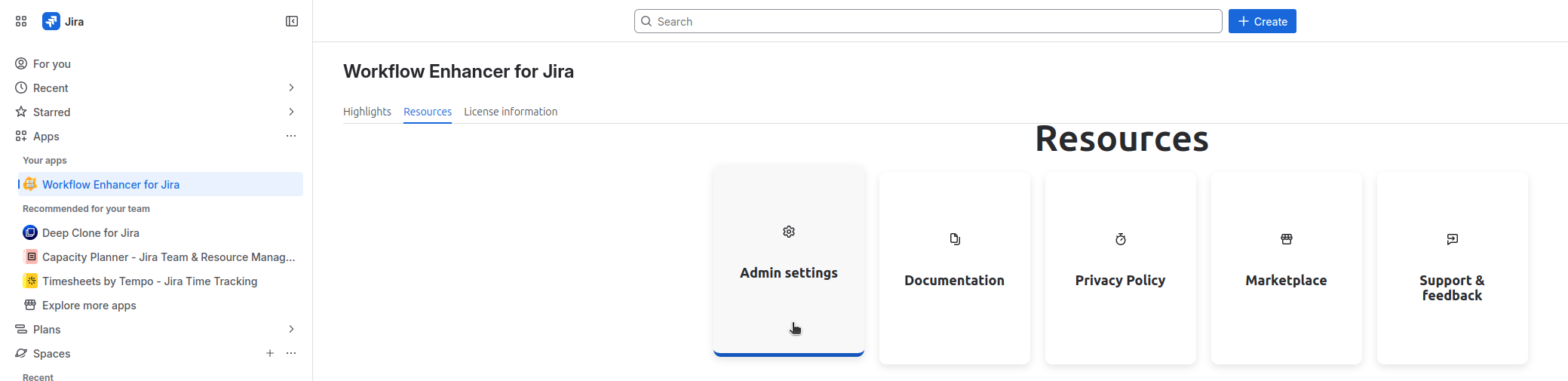Expand the Recent chevron
This screenshot has height=381, width=1568.
tap(291, 88)
